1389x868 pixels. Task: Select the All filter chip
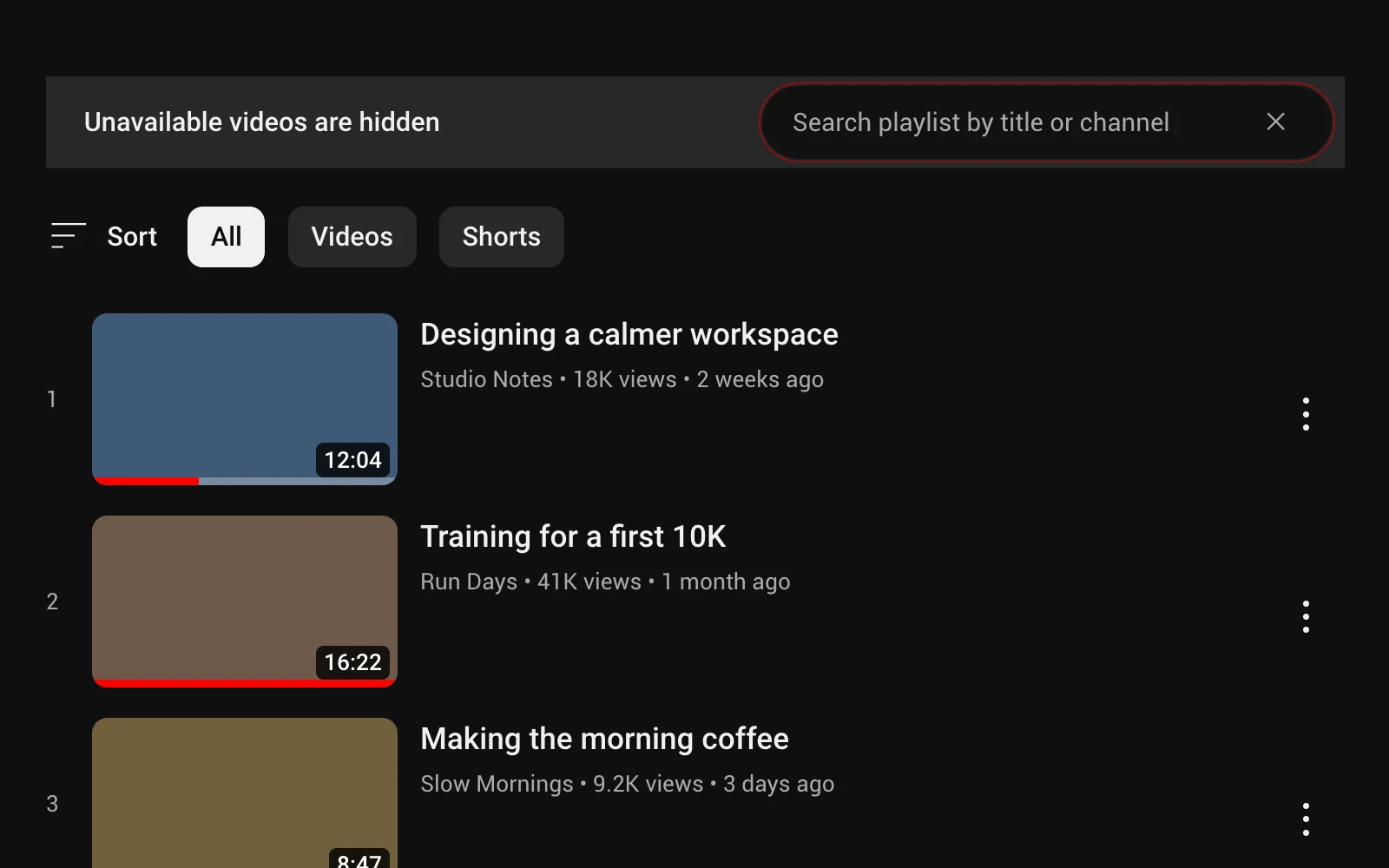click(x=226, y=236)
